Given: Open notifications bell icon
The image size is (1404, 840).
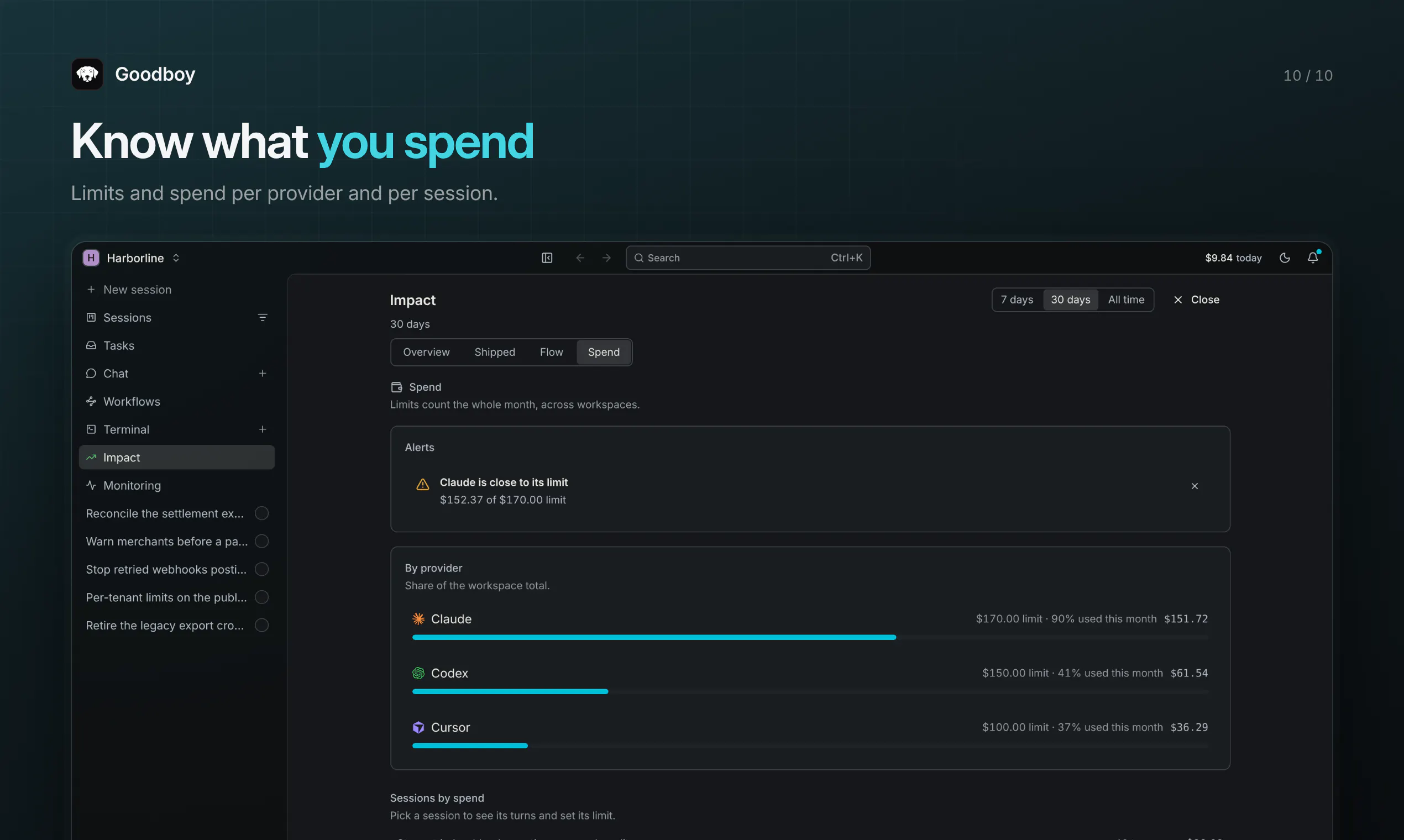Looking at the screenshot, I should pyautogui.click(x=1313, y=258).
